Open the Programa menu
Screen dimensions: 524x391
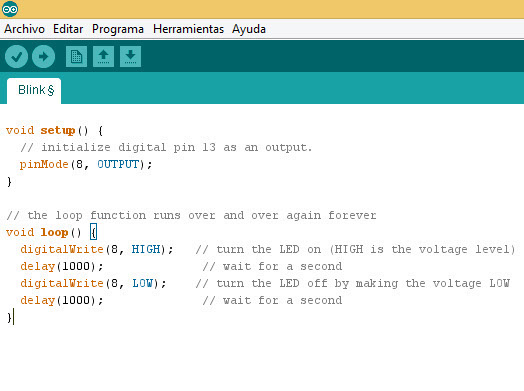118,29
